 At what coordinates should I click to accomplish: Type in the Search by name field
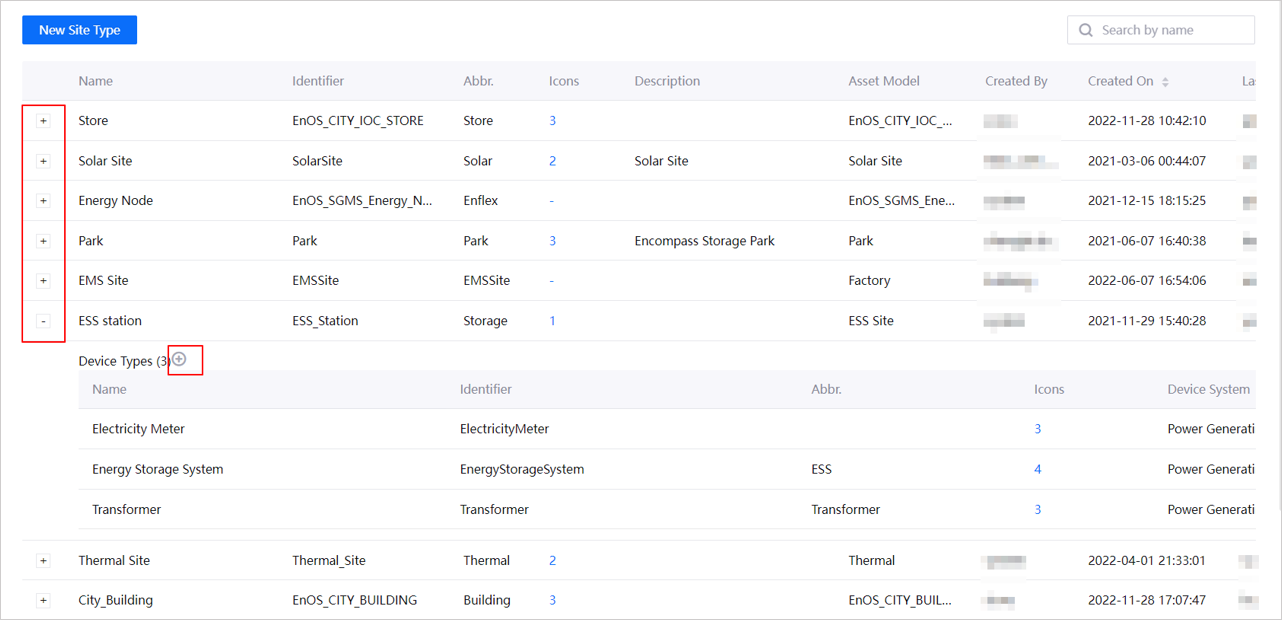1172,30
